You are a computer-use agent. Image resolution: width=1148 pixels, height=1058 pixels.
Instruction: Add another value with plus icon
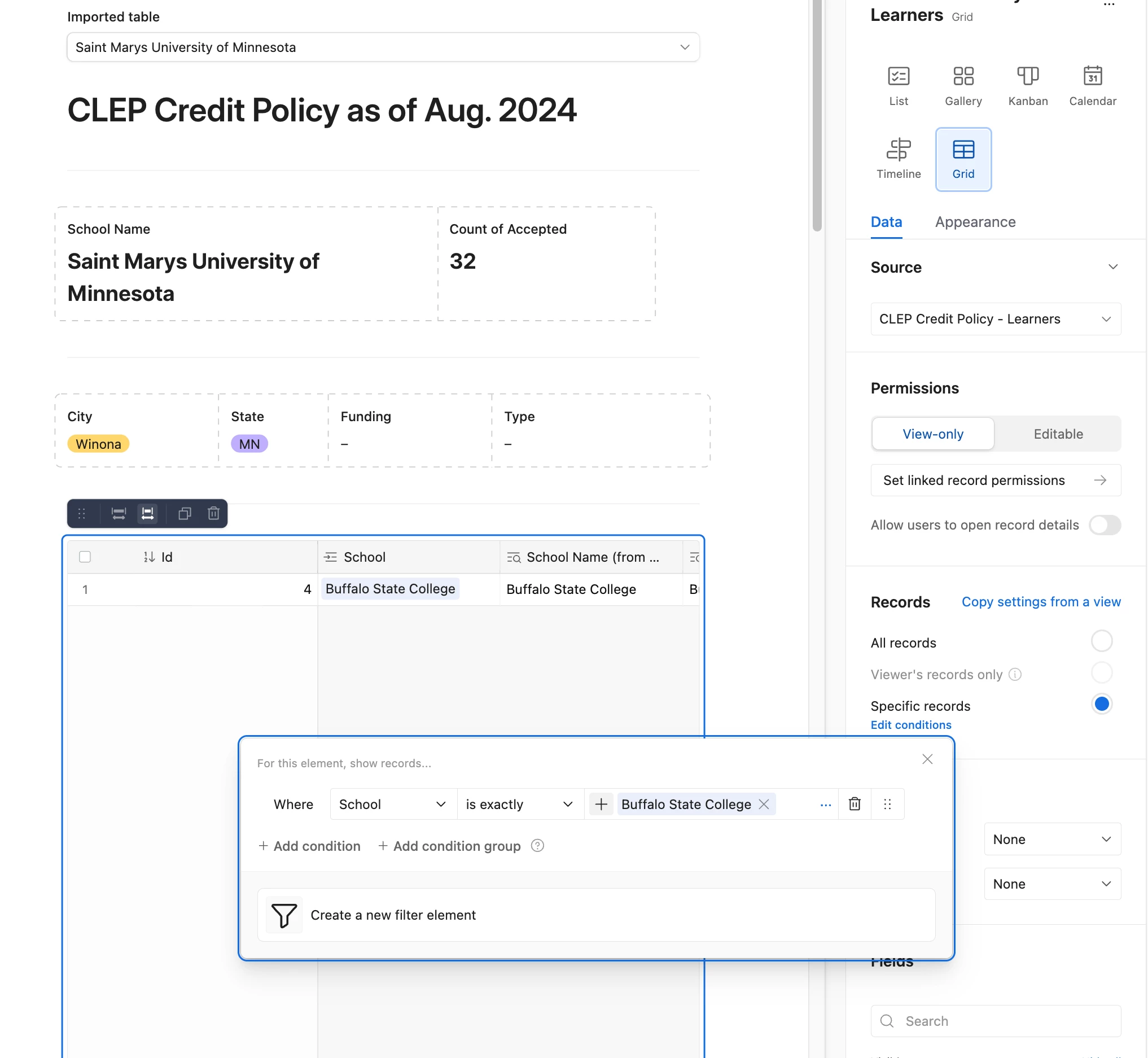(601, 804)
